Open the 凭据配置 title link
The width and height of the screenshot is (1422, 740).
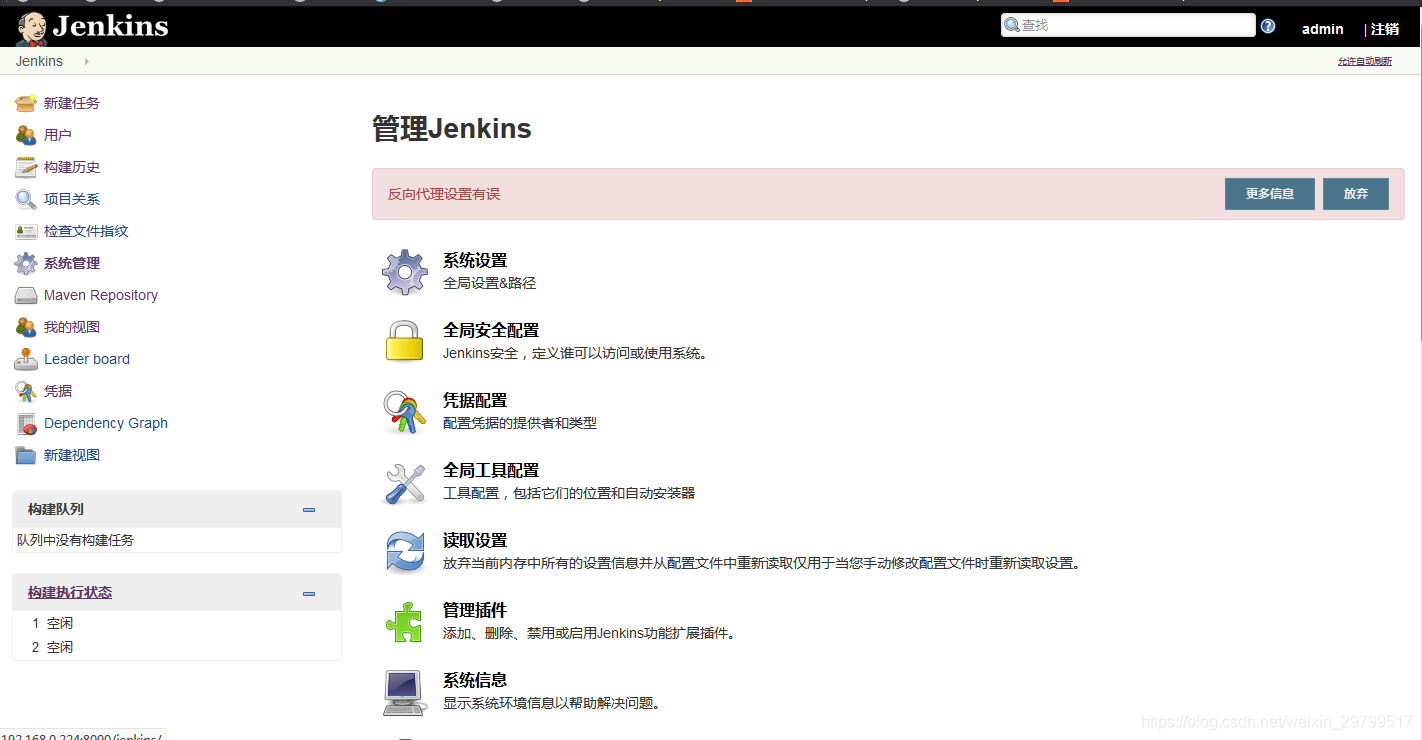tap(475, 400)
